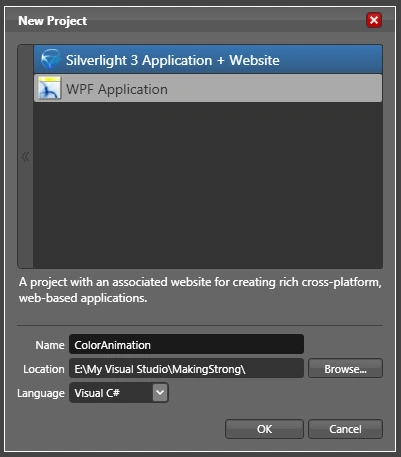Click the Location label
The width and height of the screenshot is (401, 457).
pos(44,369)
